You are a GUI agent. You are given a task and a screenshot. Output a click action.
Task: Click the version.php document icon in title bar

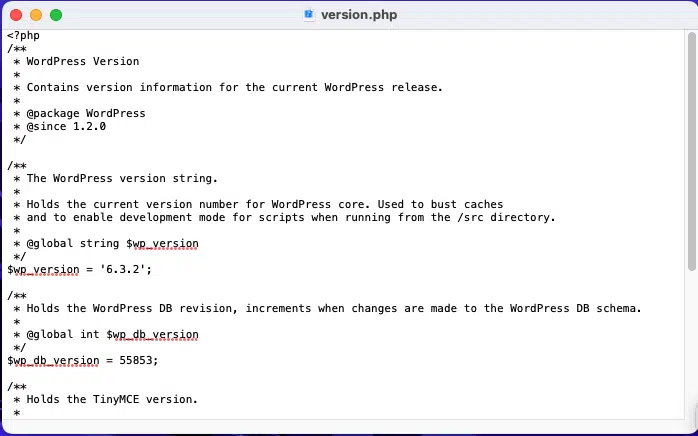309,15
